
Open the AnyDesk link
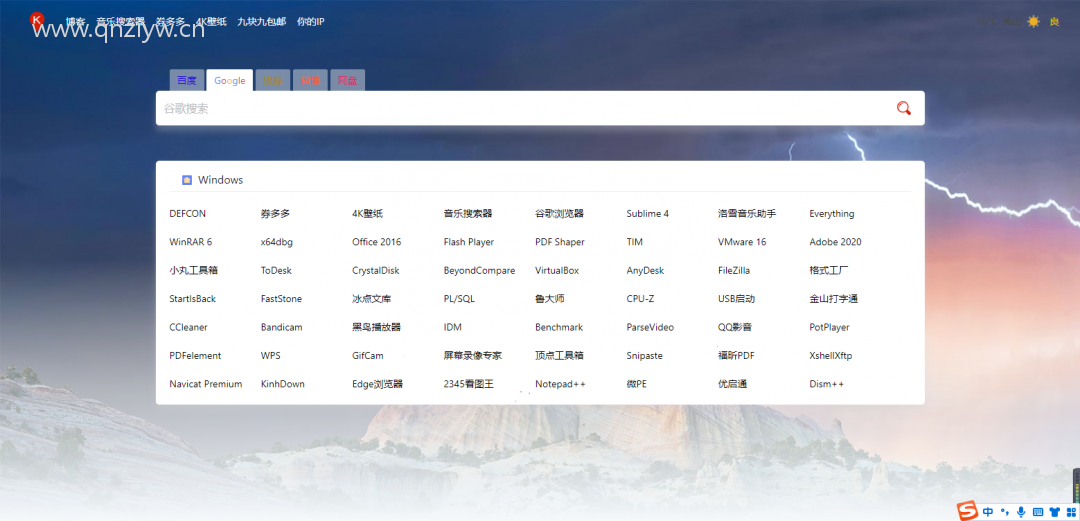click(x=645, y=270)
